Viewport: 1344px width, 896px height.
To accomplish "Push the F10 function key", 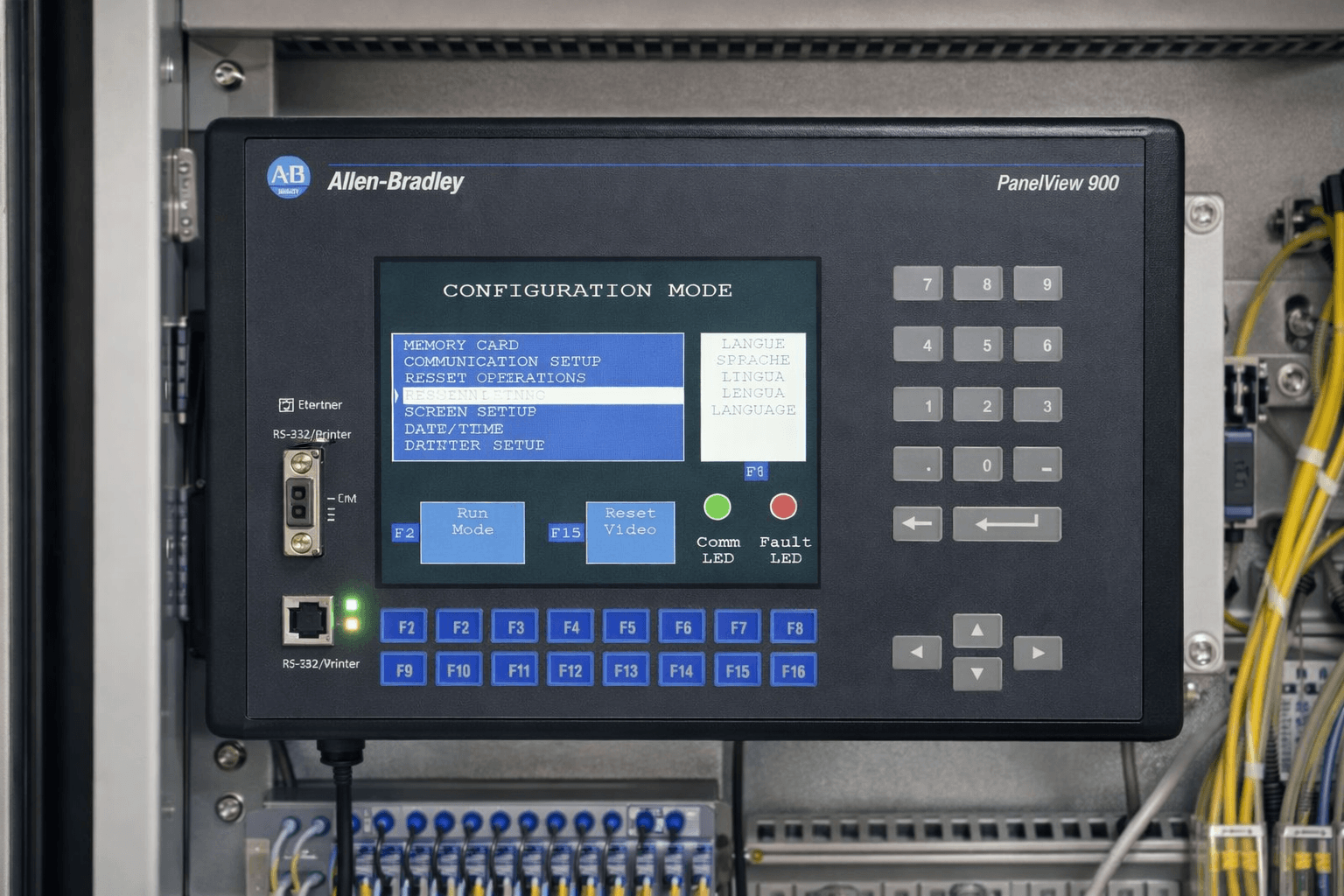I will (x=459, y=670).
